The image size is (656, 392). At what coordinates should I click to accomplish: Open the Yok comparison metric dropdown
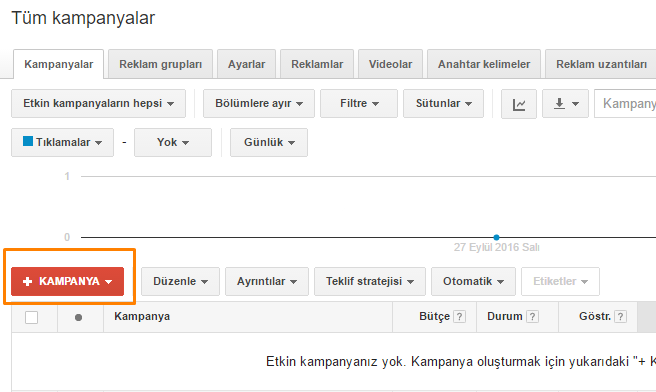[x=173, y=142]
